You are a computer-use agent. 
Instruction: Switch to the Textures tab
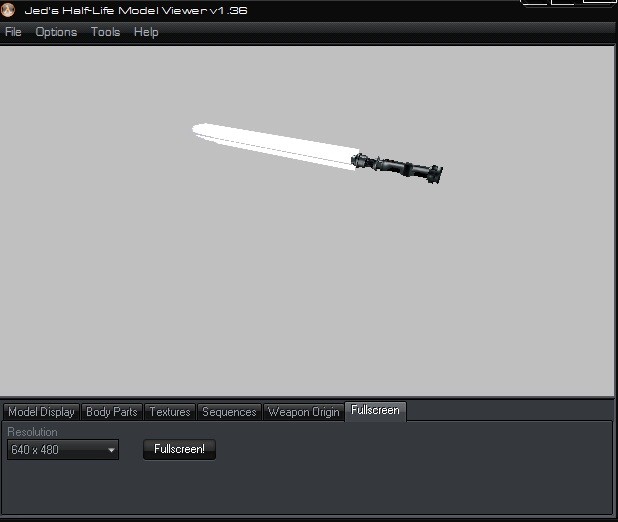(170, 412)
